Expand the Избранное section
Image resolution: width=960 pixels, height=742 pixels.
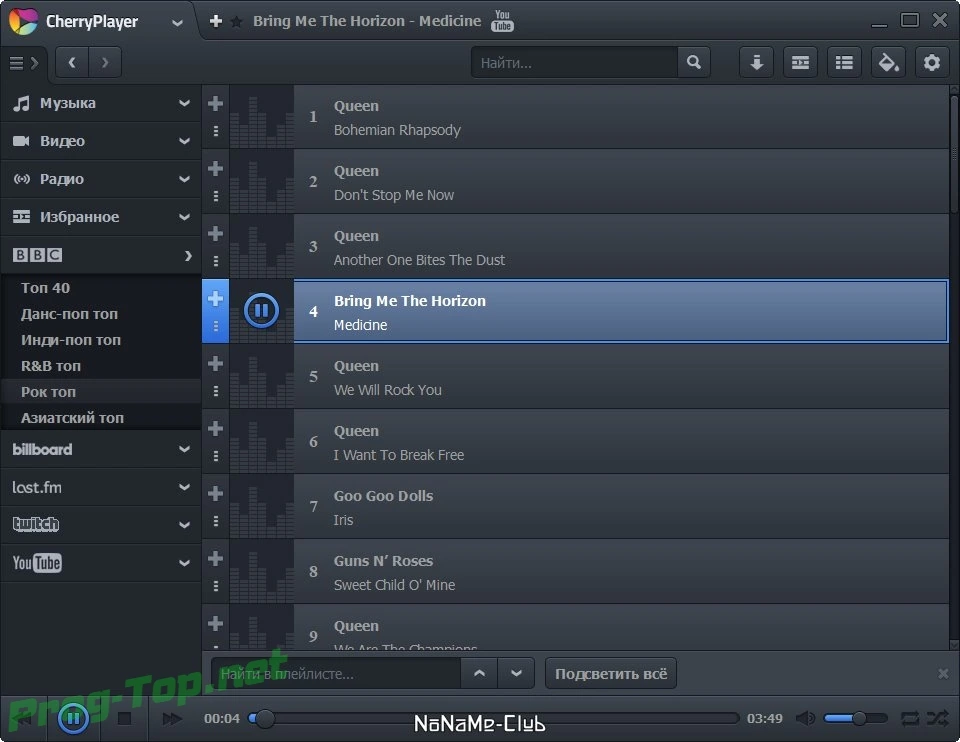(100, 217)
